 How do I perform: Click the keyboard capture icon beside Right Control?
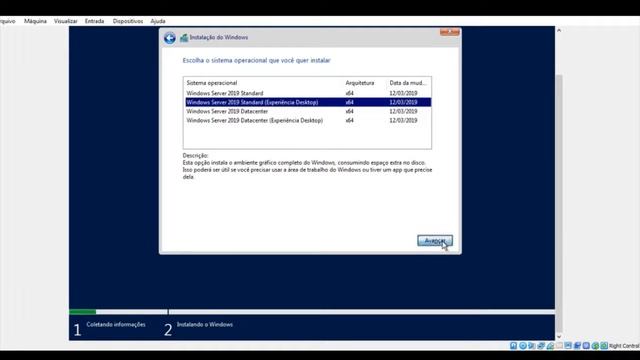tap(604, 346)
